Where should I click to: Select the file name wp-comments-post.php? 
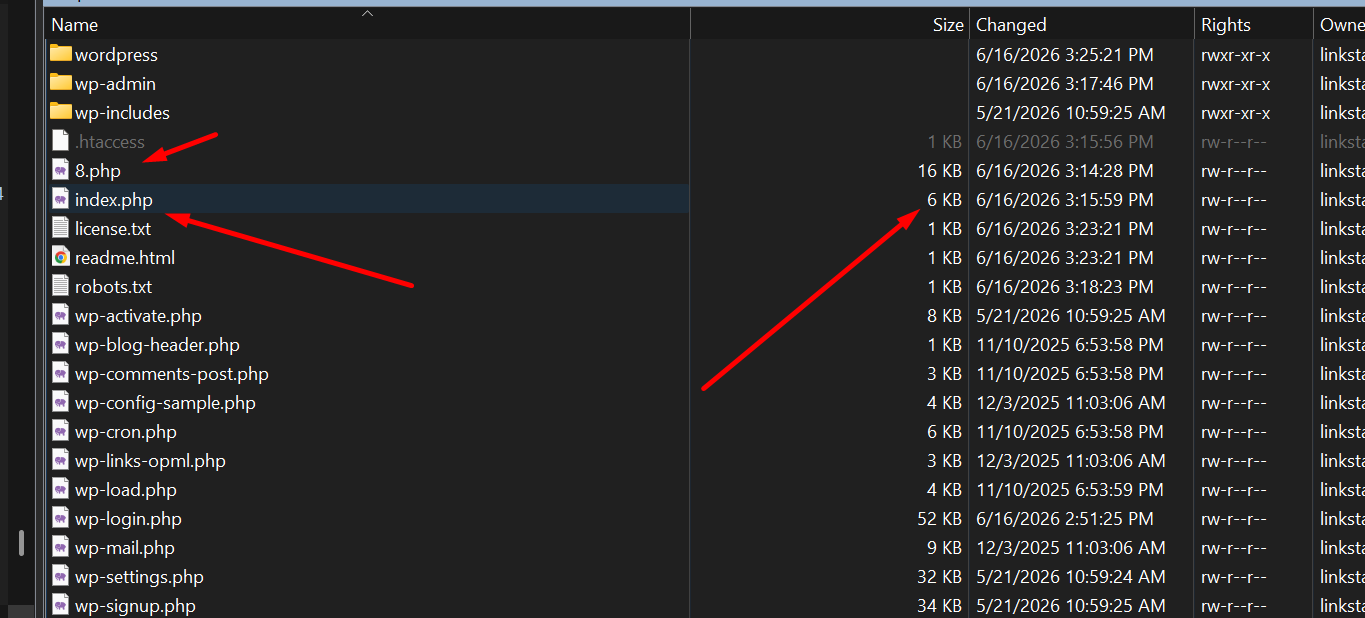172,374
